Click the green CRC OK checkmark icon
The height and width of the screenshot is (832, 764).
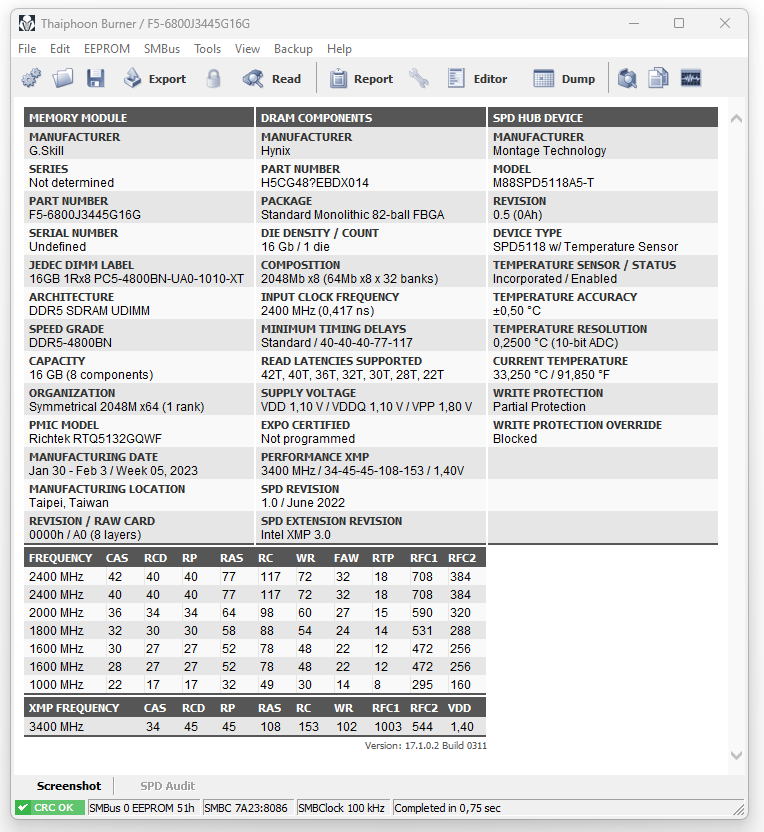tap(23, 808)
